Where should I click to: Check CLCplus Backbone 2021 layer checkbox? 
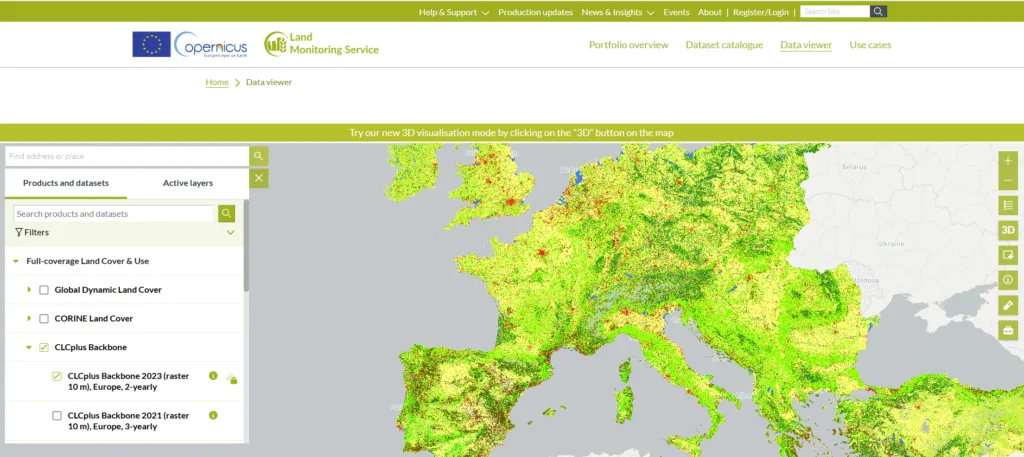57,416
